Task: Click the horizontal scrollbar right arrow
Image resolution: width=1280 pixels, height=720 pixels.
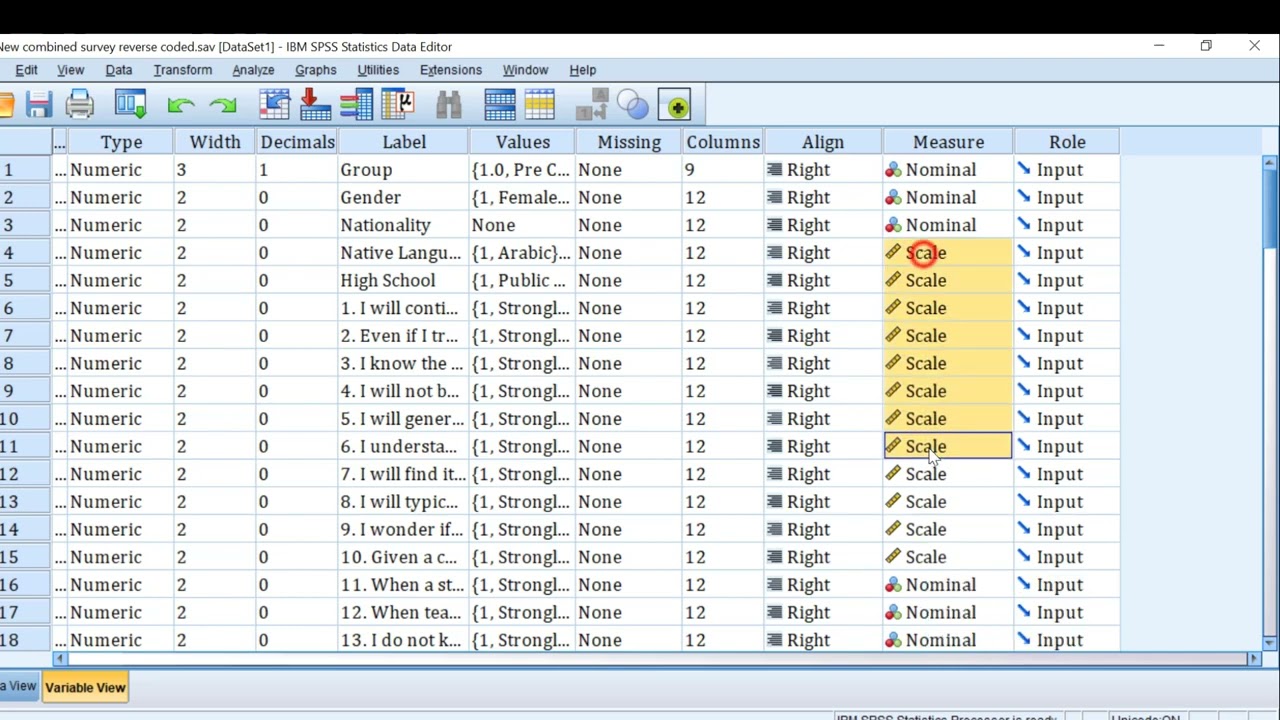Action: [x=1254, y=658]
